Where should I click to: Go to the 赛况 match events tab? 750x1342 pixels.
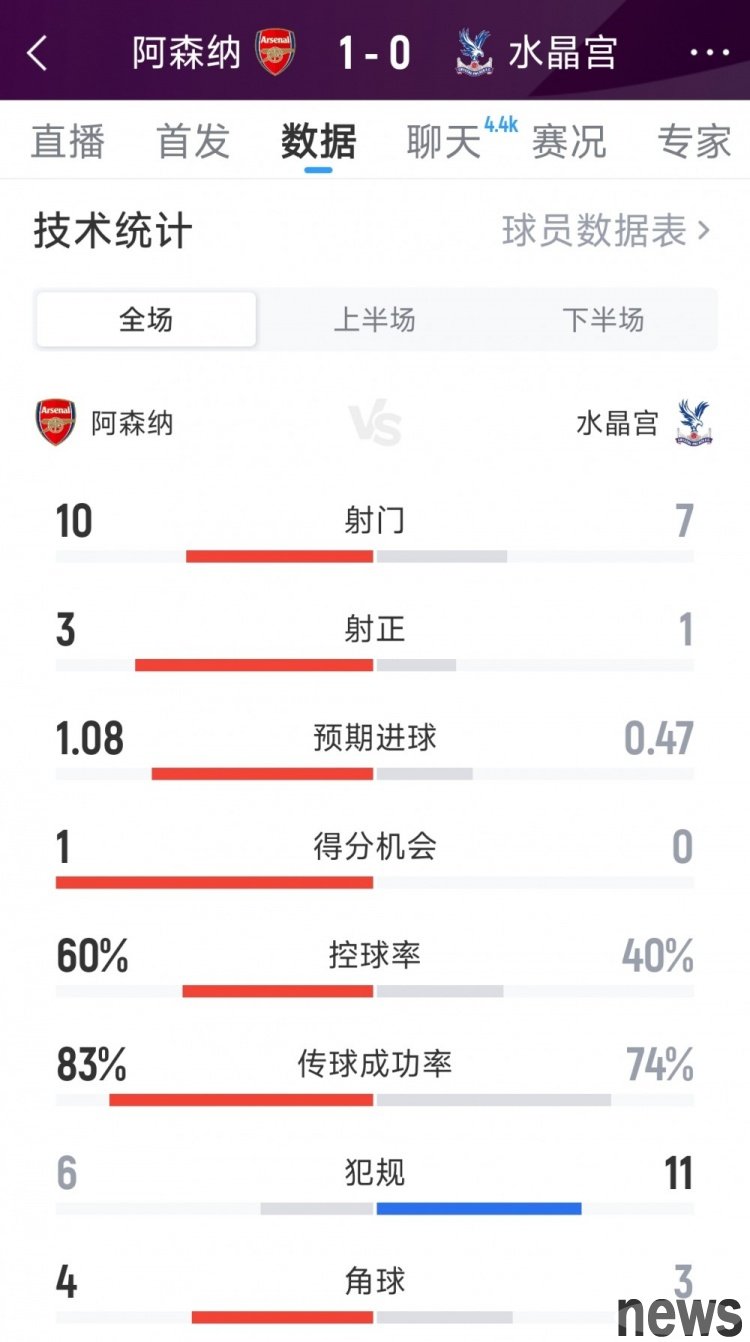tap(569, 142)
